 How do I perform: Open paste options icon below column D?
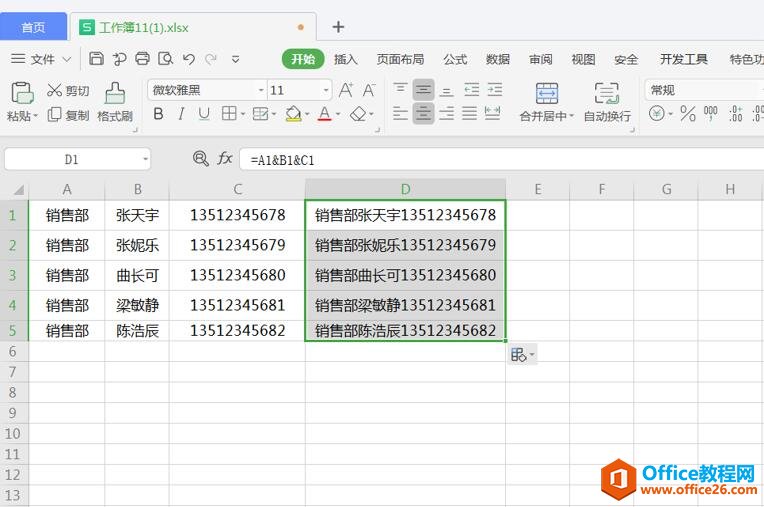[522, 355]
